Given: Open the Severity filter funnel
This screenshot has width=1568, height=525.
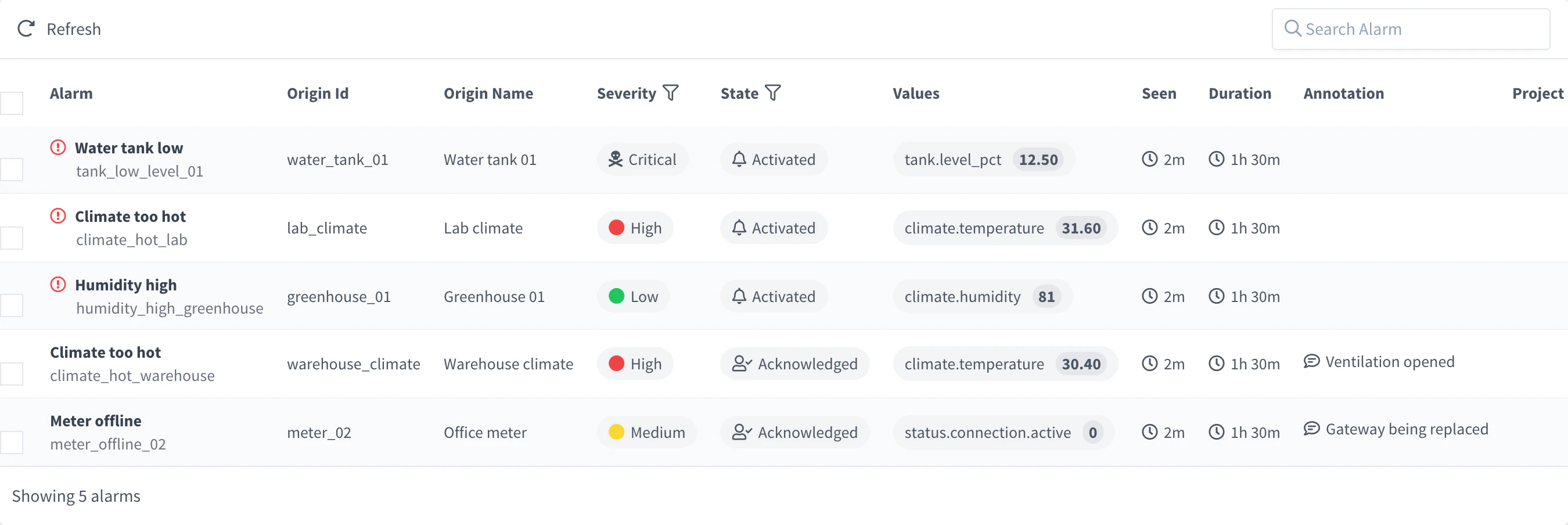Looking at the screenshot, I should (x=670, y=92).
